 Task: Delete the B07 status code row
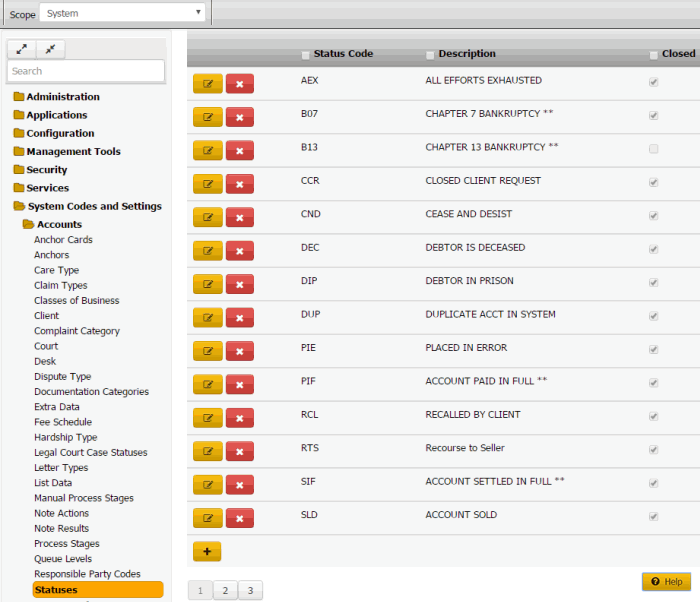tap(240, 117)
